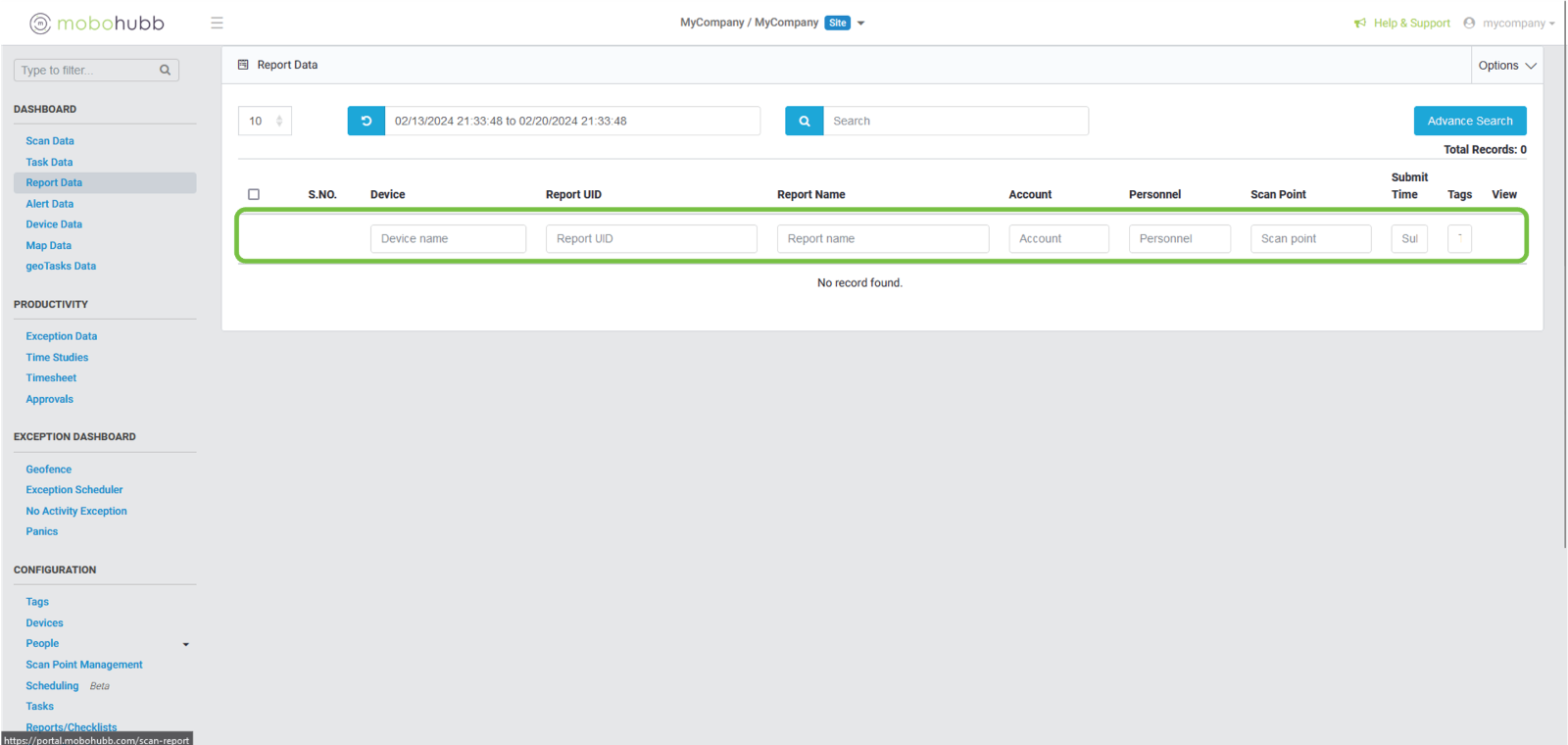Click the Advance Search button

1469,121
